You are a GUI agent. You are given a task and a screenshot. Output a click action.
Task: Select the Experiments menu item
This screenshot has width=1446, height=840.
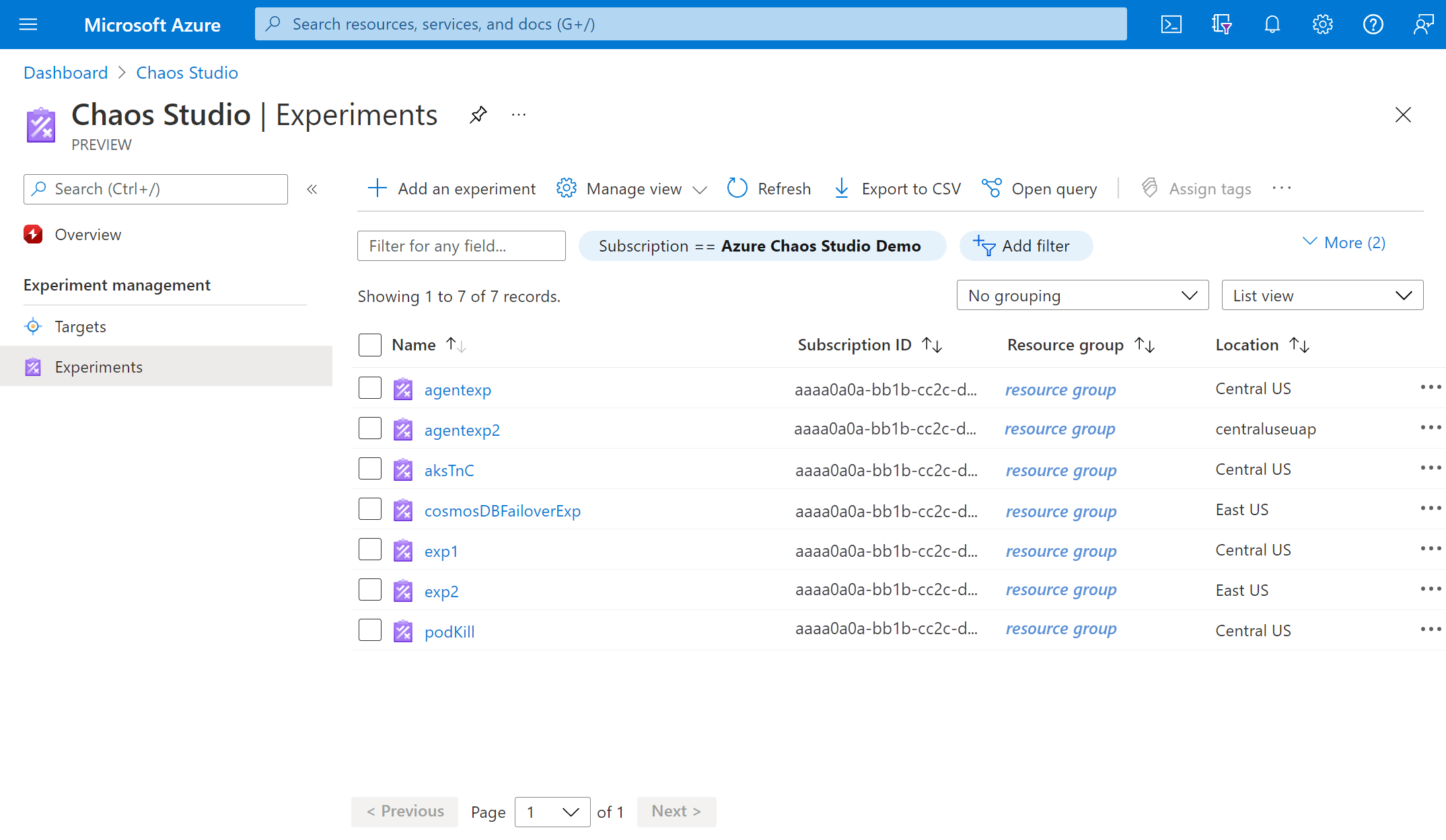pos(99,366)
